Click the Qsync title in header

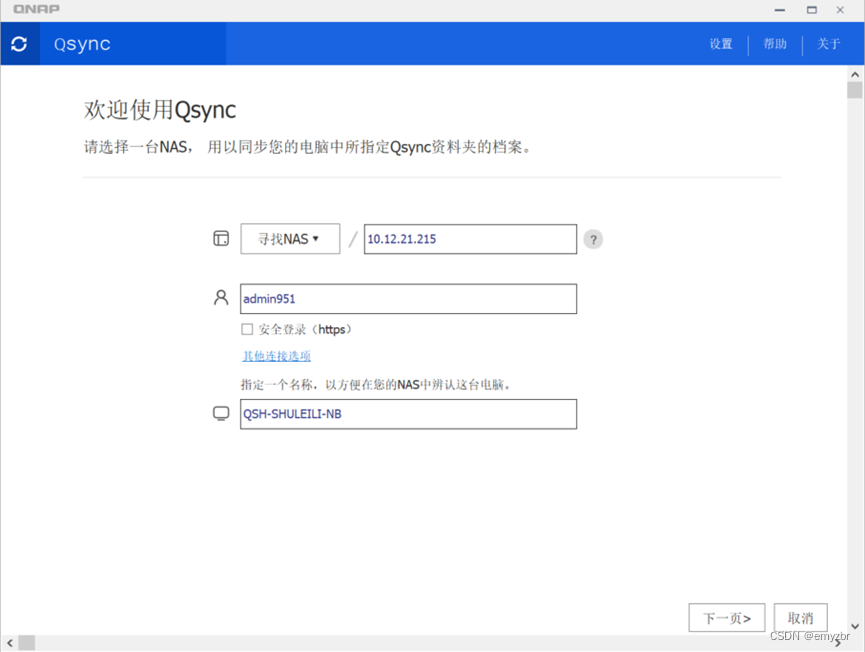(82, 44)
